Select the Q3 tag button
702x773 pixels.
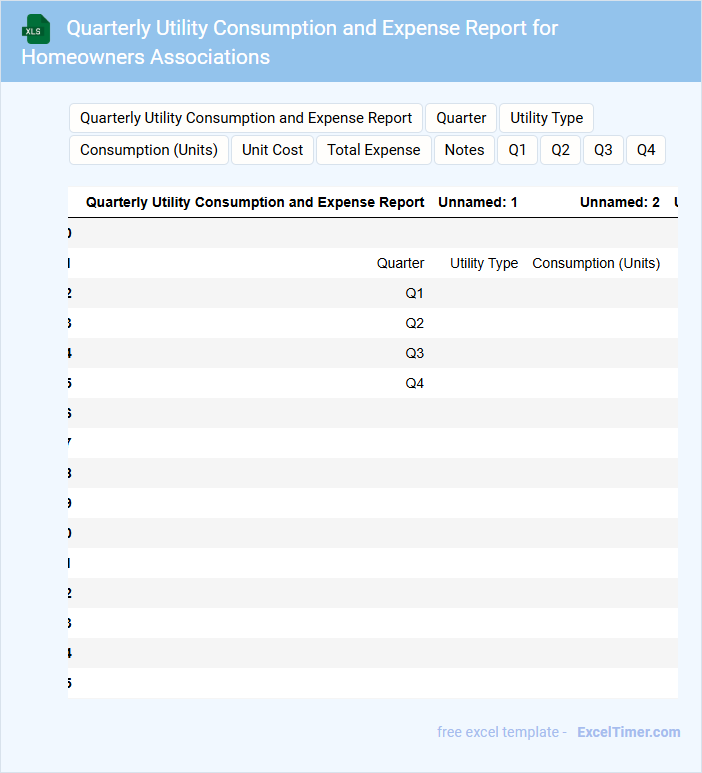[x=603, y=150]
